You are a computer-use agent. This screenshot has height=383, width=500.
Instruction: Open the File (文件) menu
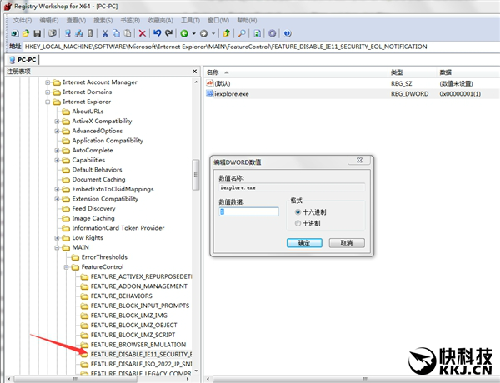click(x=22, y=20)
